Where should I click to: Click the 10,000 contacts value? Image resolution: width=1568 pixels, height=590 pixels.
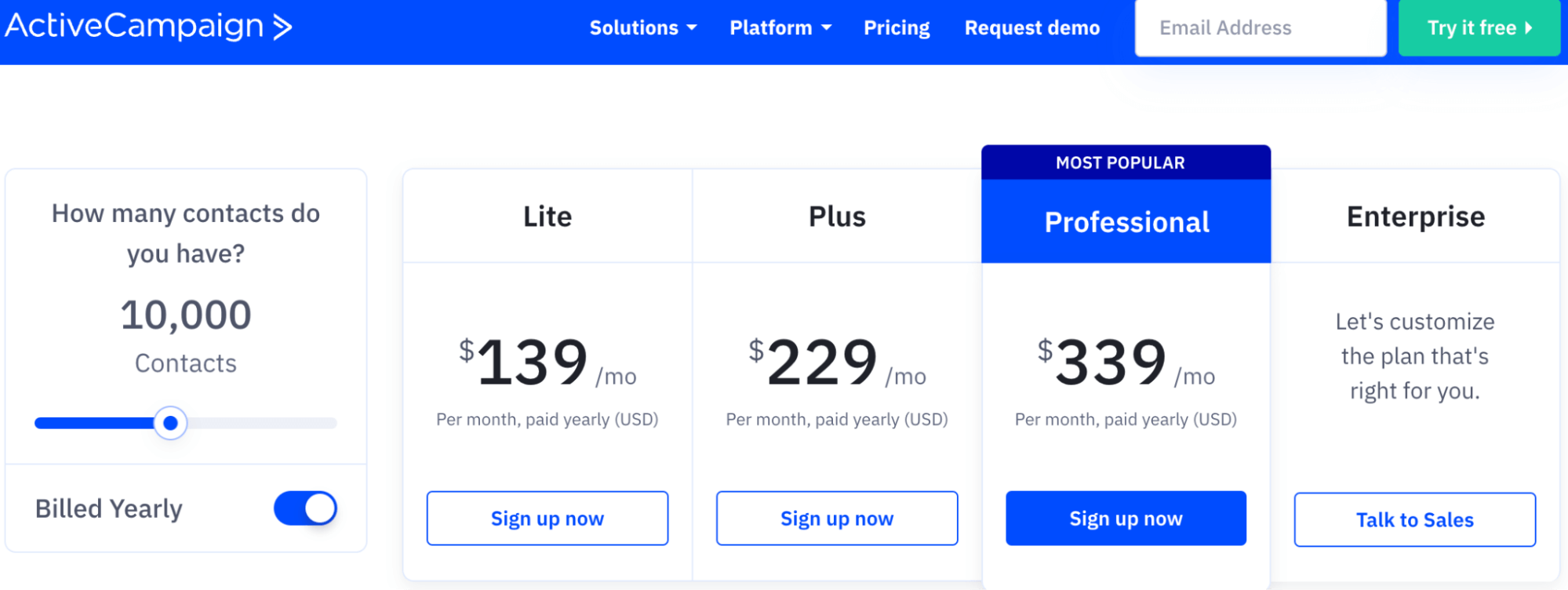pos(185,314)
